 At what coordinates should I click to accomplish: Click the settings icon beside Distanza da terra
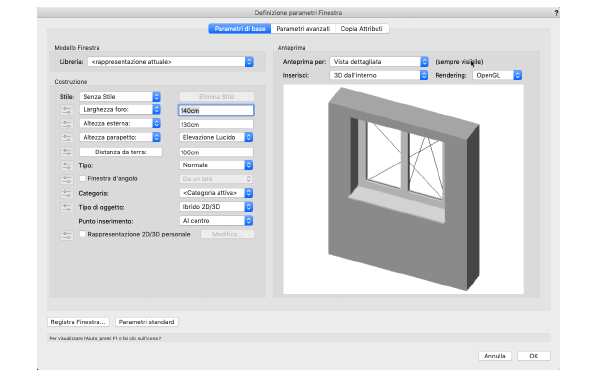click(67, 152)
